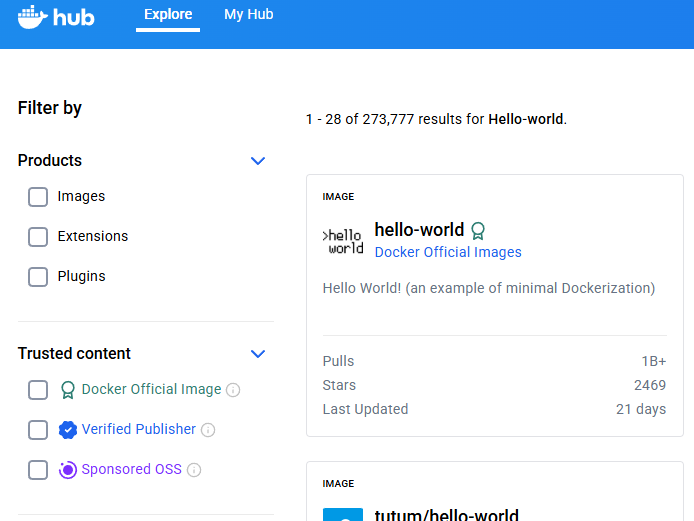Click the Pulls 1B+ value

pos(654,361)
